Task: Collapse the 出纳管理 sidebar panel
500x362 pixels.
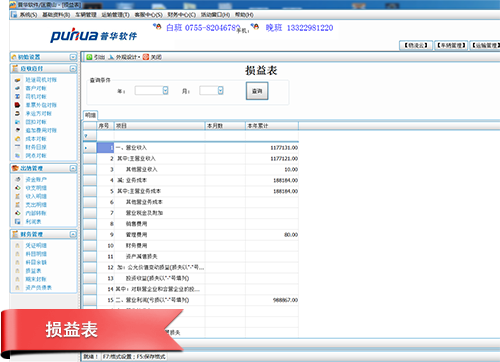Action: pos(73,168)
